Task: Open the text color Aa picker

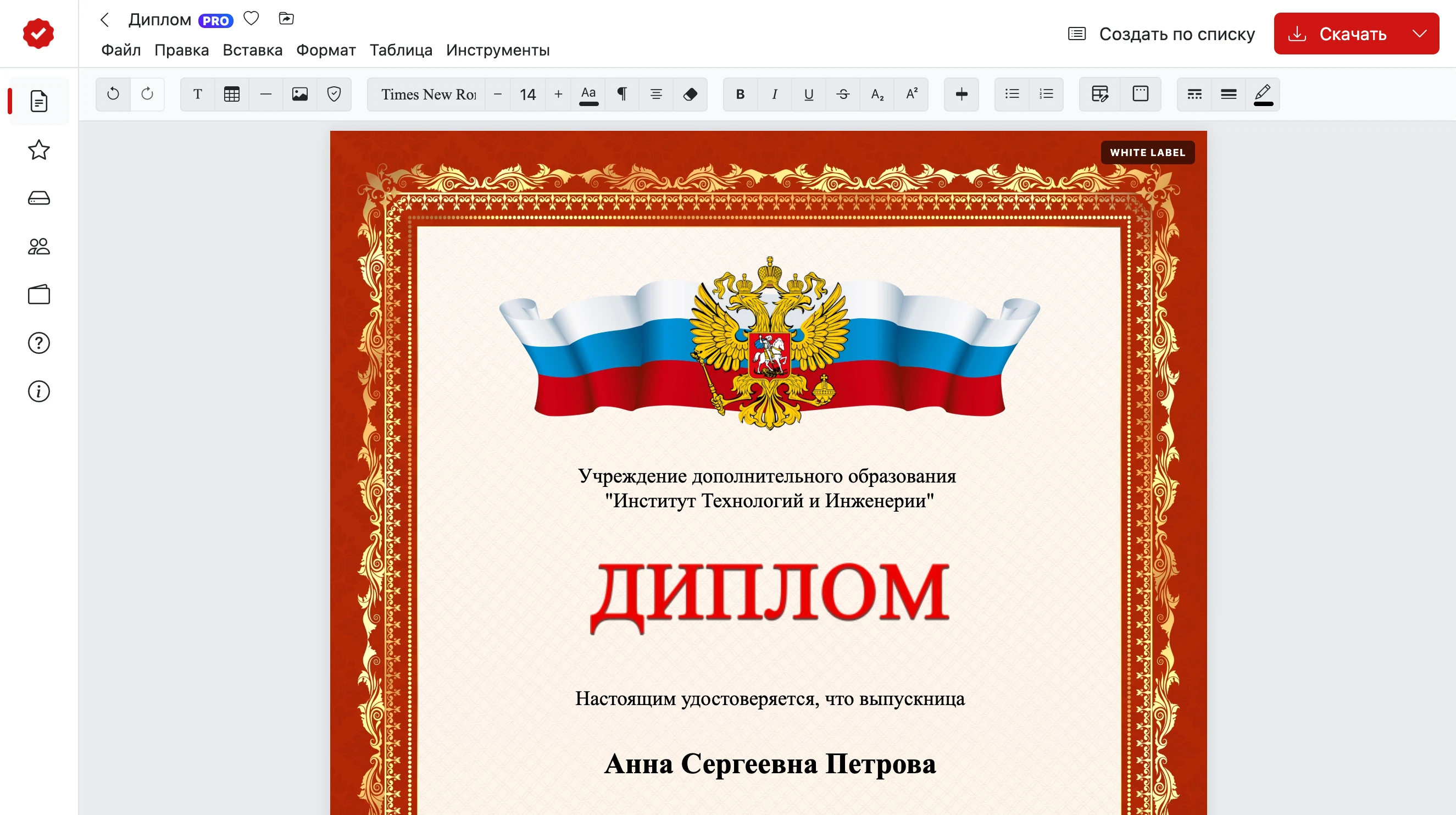Action: coord(588,94)
